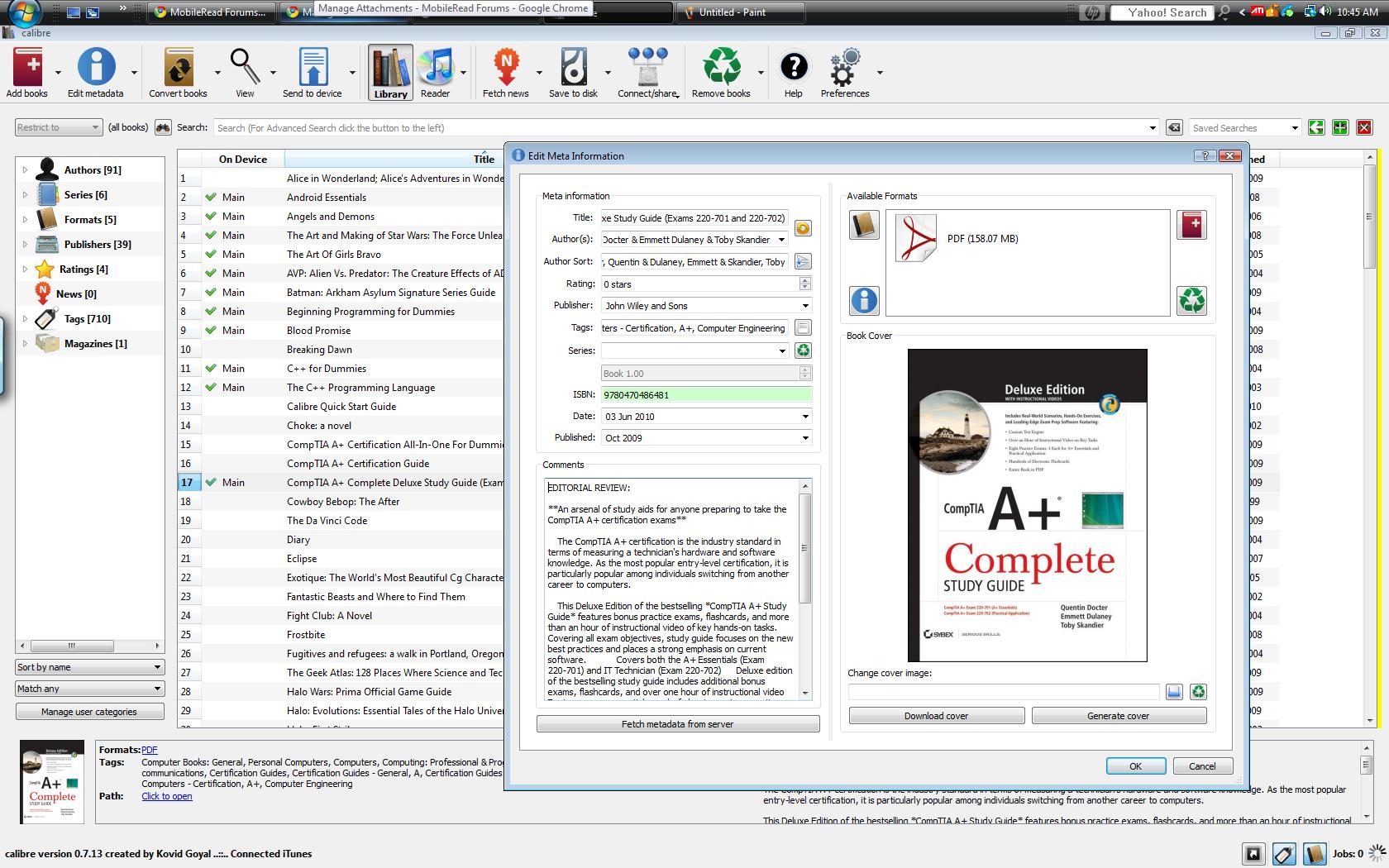This screenshot has height=868, width=1389.
Task: Click the Fetch metadata from server button
Action: (x=677, y=724)
